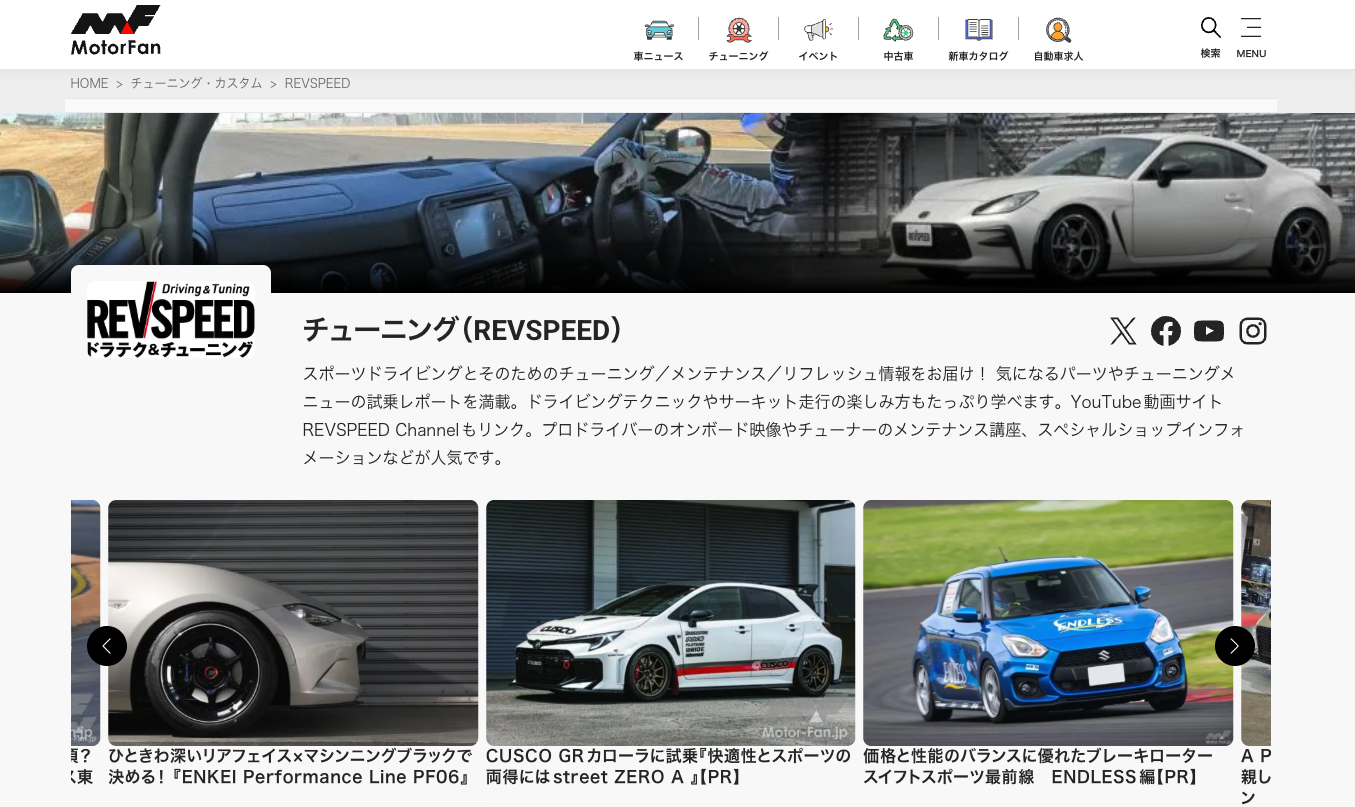The height and width of the screenshot is (807, 1355).
Task: Click the REVSPEED breadcrumb
Action: pyautogui.click(x=317, y=83)
